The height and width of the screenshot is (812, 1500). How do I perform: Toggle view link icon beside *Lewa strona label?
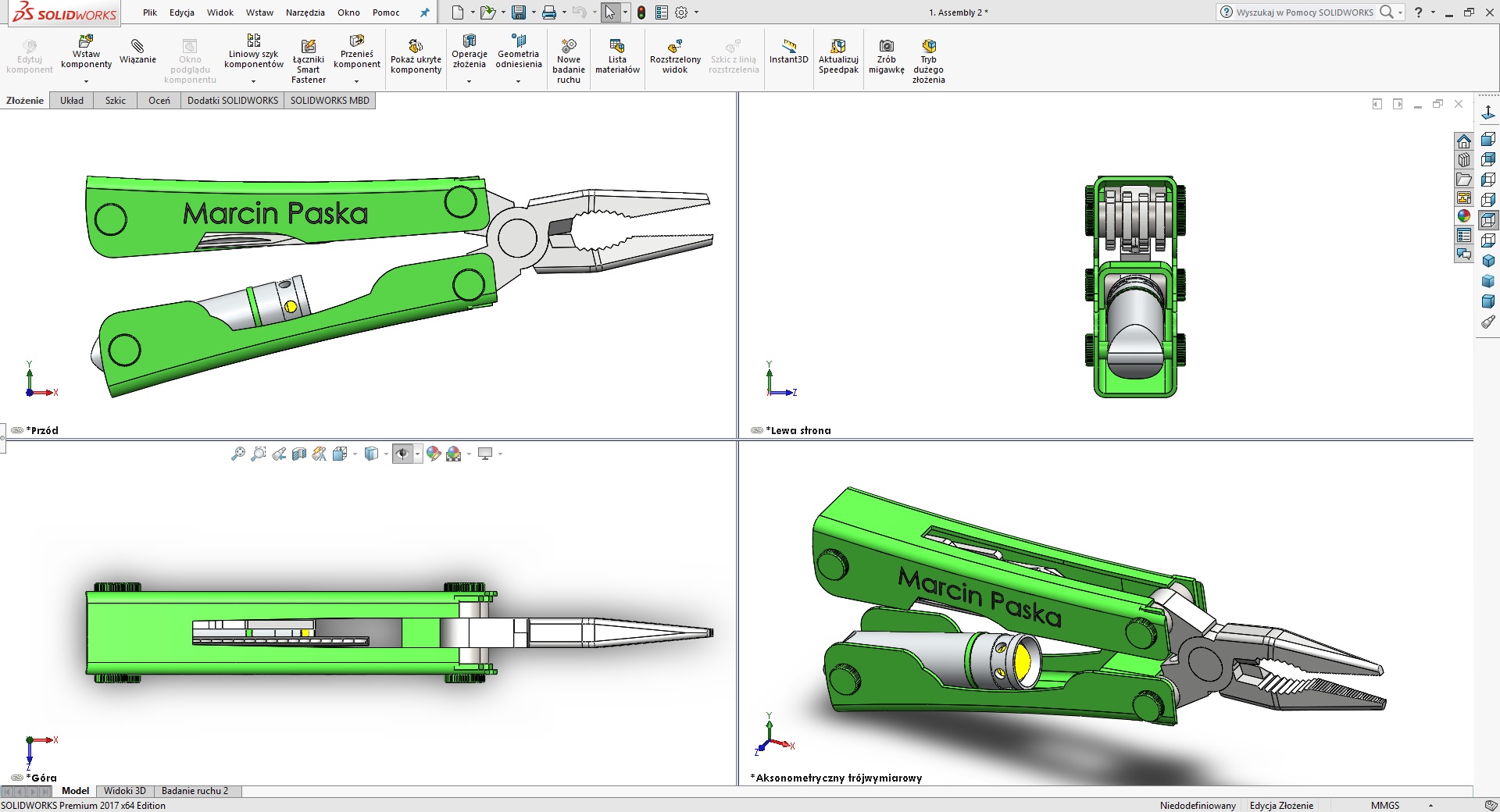[757, 430]
